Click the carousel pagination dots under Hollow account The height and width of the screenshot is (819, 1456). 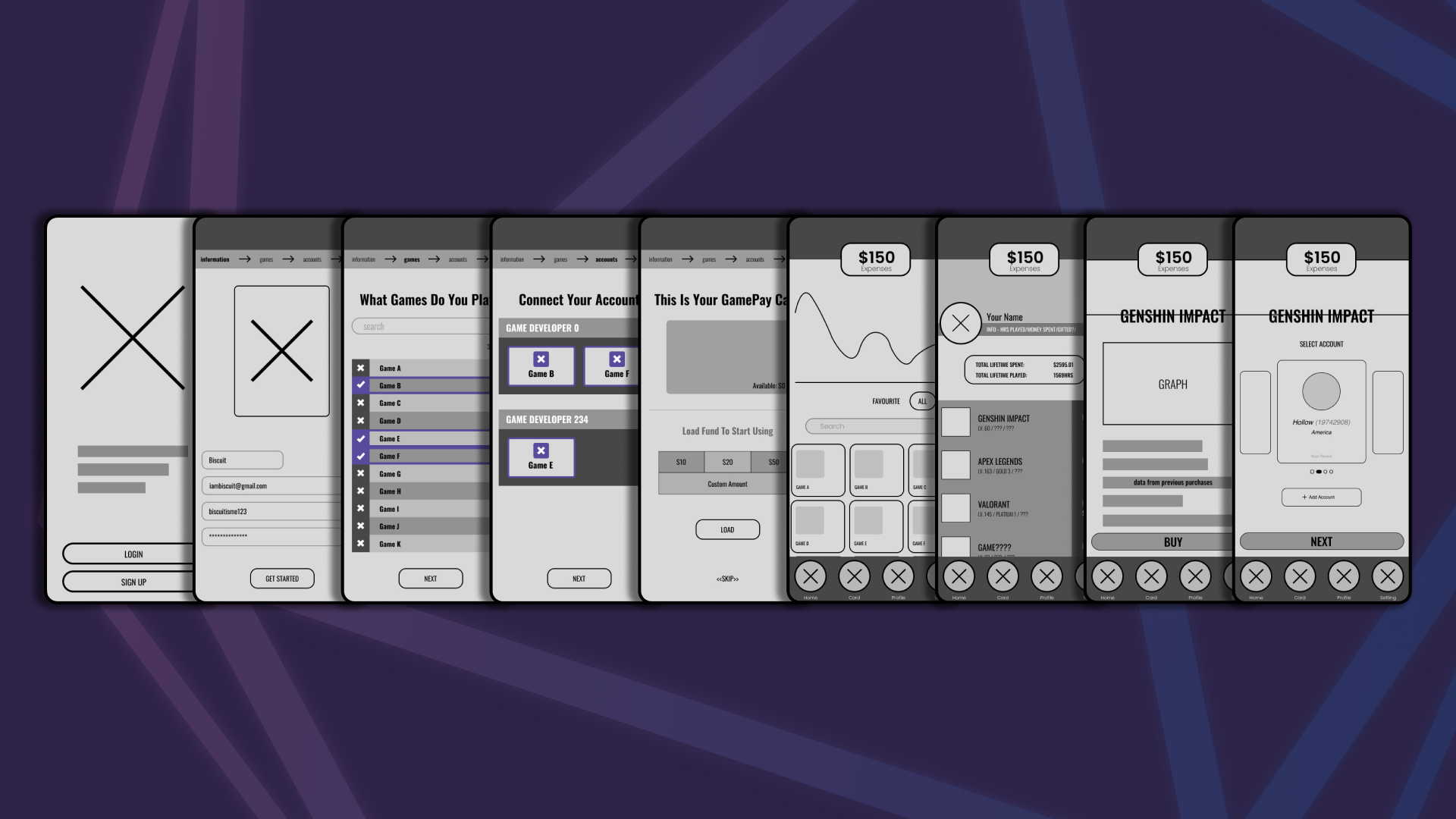(1321, 472)
